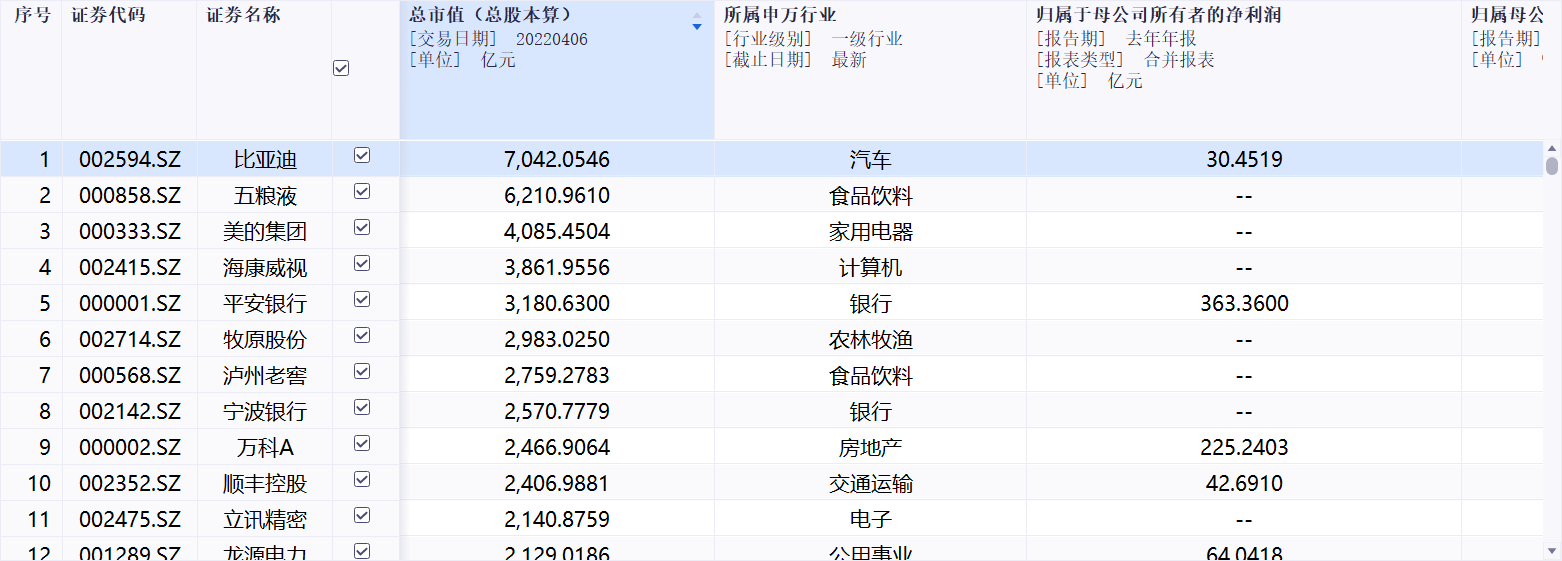Image resolution: width=1562 pixels, height=561 pixels.
Task: Click the stock code 000333.SZ
Action: click(130, 232)
